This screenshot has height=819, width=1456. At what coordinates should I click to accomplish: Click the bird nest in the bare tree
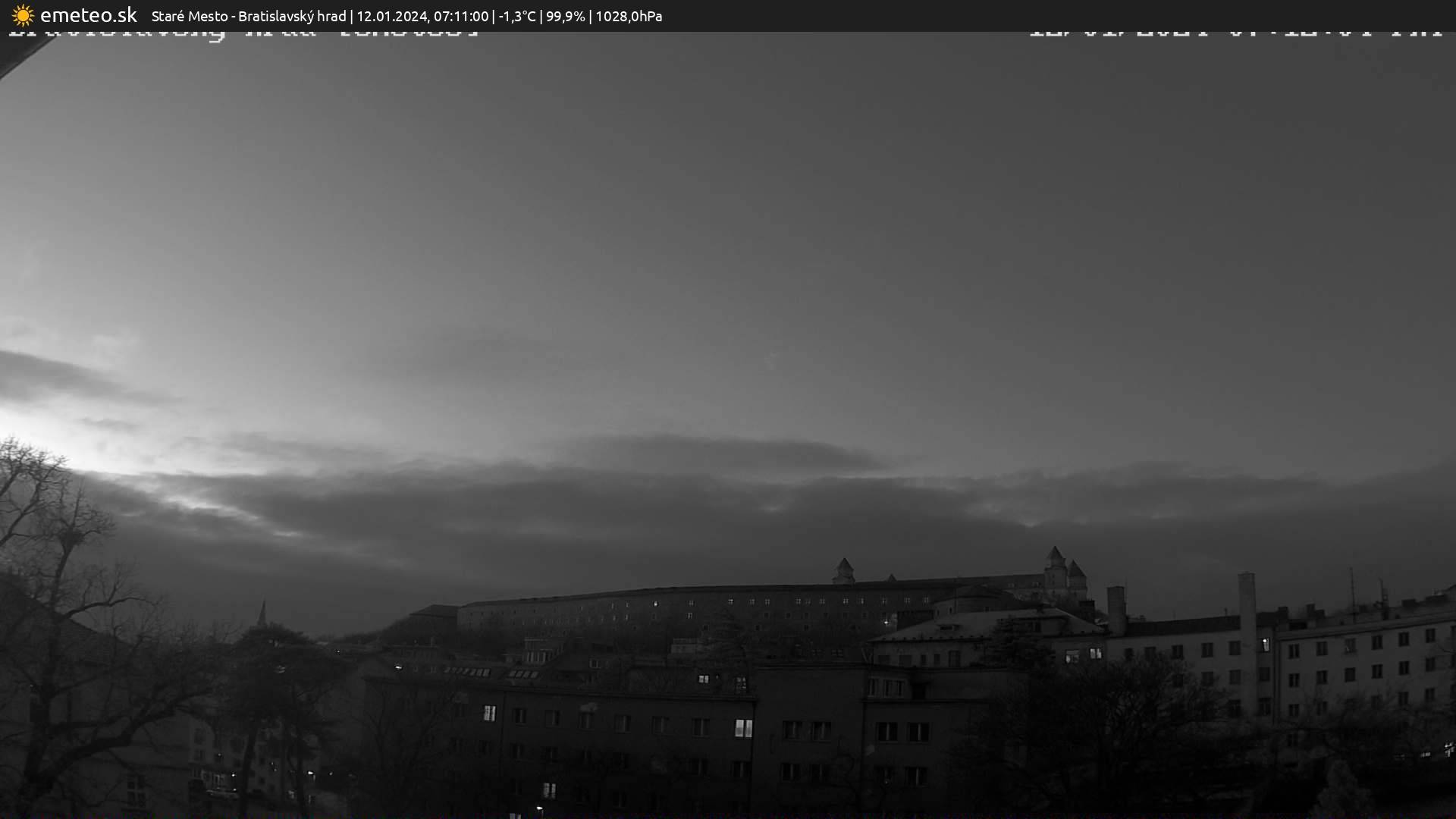click(71, 538)
